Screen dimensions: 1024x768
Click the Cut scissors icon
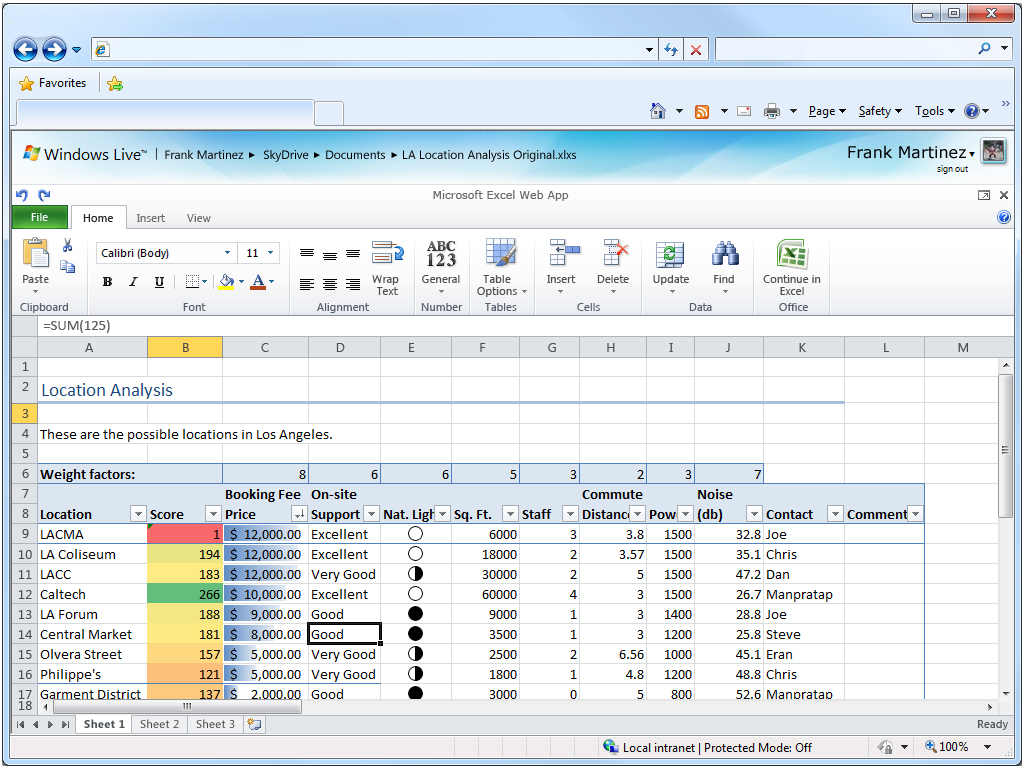pos(67,245)
